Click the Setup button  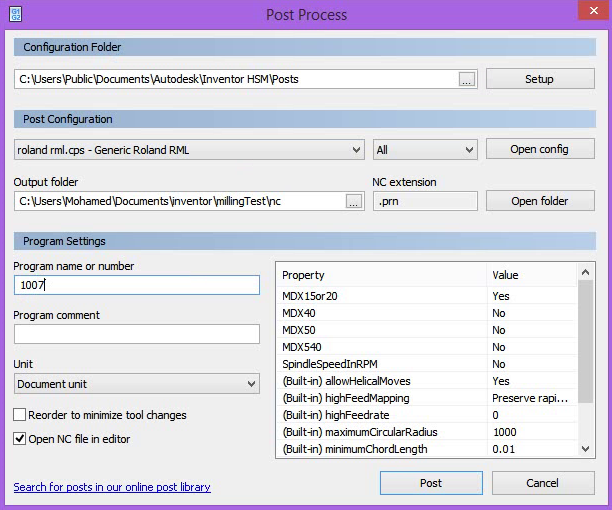coord(540,79)
